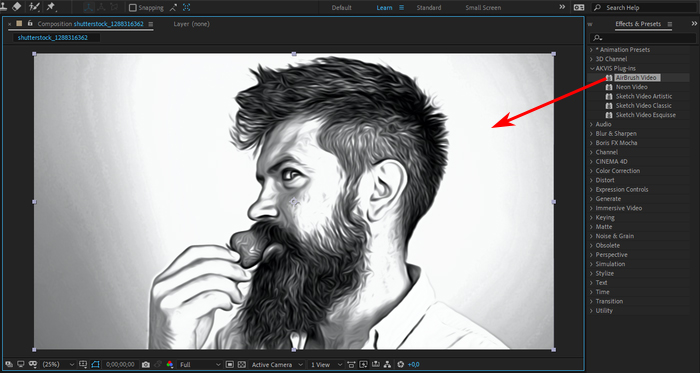The width and height of the screenshot is (700, 373).
Task: Switch to the Default workspace
Action: coord(342,8)
